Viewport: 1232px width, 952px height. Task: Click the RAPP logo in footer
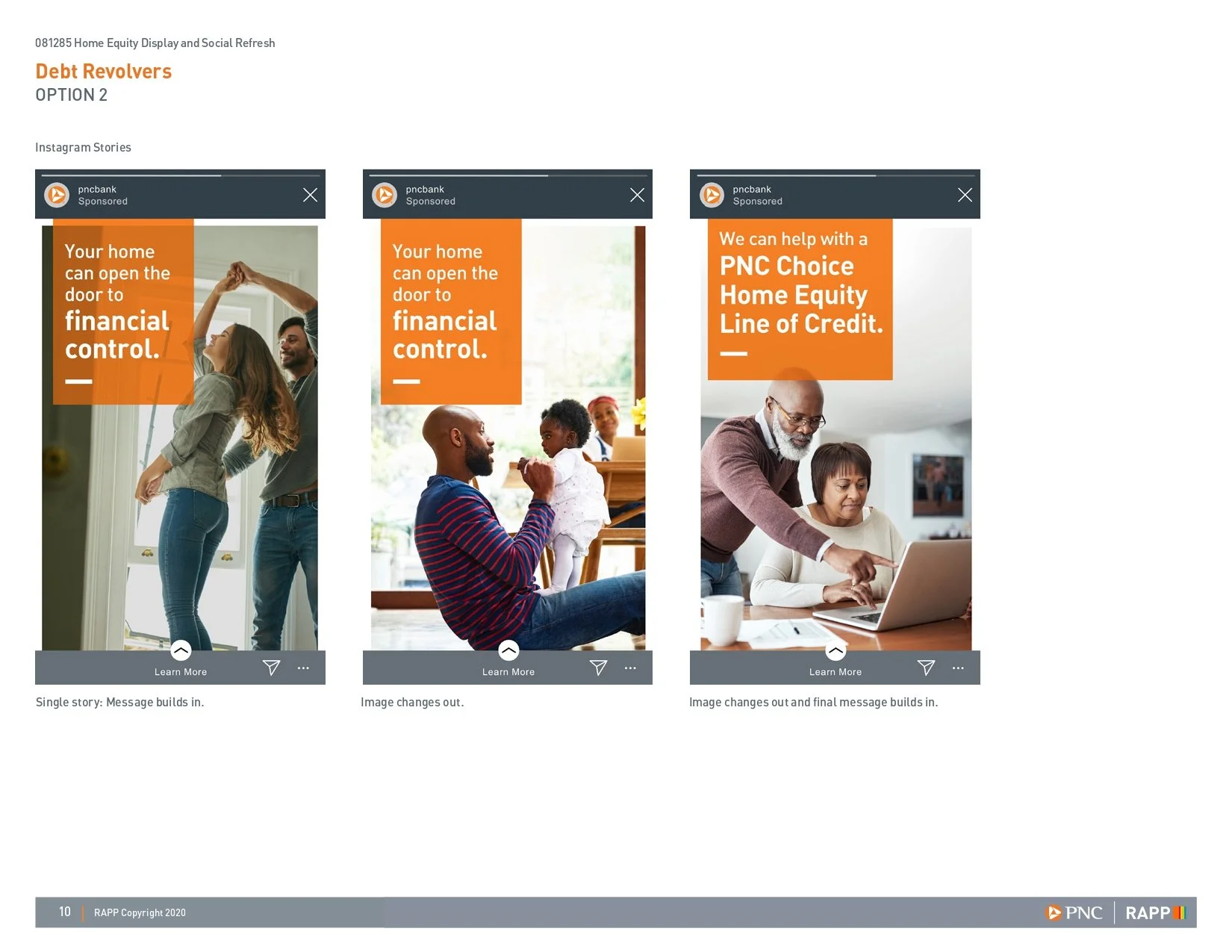(x=1156, y=912)
